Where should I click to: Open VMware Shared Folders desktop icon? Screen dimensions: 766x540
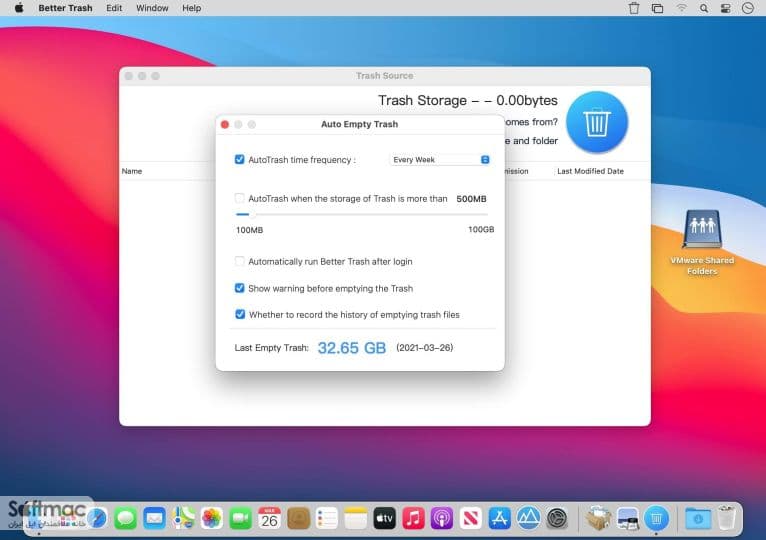[x=702, y=243]
